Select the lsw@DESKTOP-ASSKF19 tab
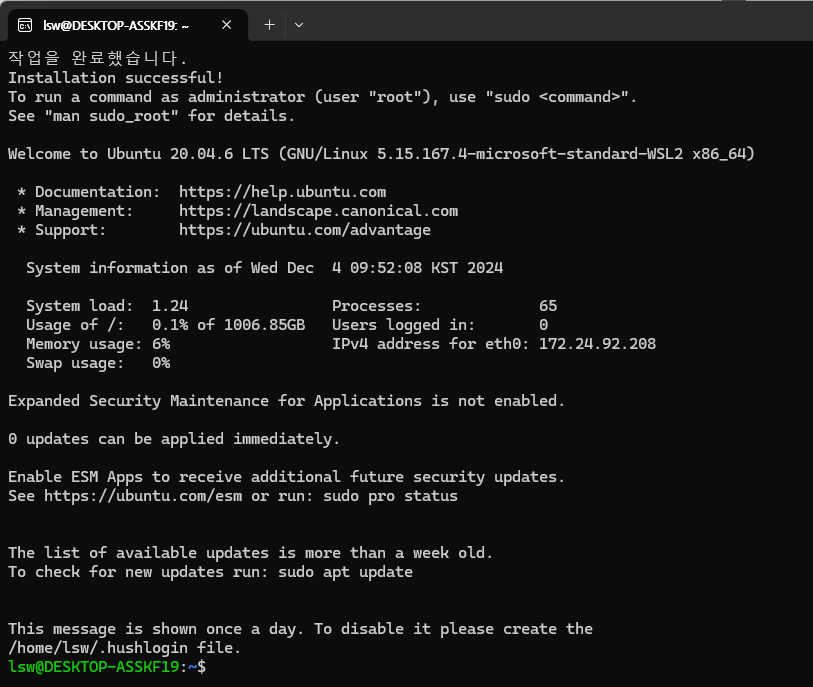Viewport: 813px width, 687px height. (128, 25)
